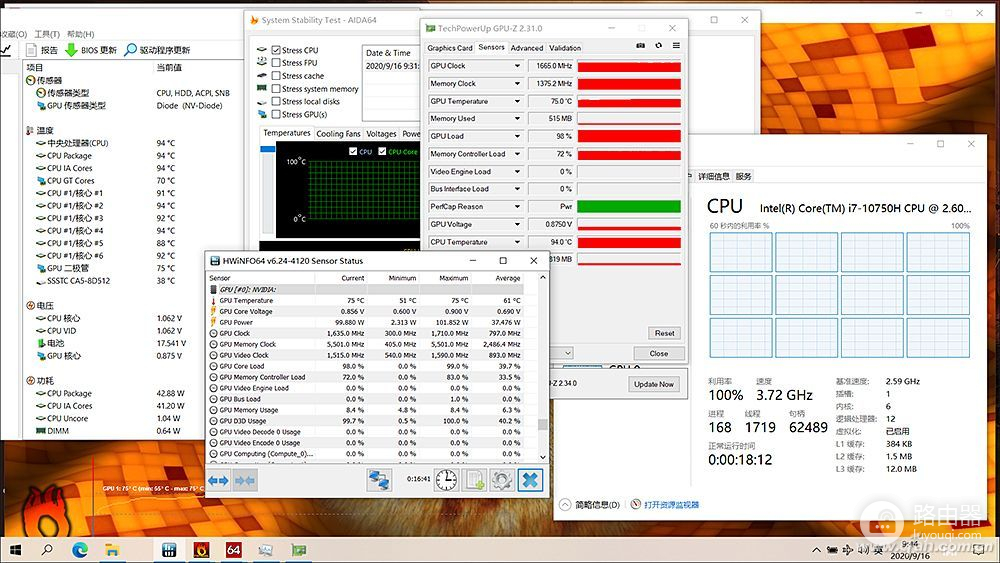The width and height of the screenshot is (1000, 563).
Task: Click GPU-Z Close button
Action: tap(659, 353)
